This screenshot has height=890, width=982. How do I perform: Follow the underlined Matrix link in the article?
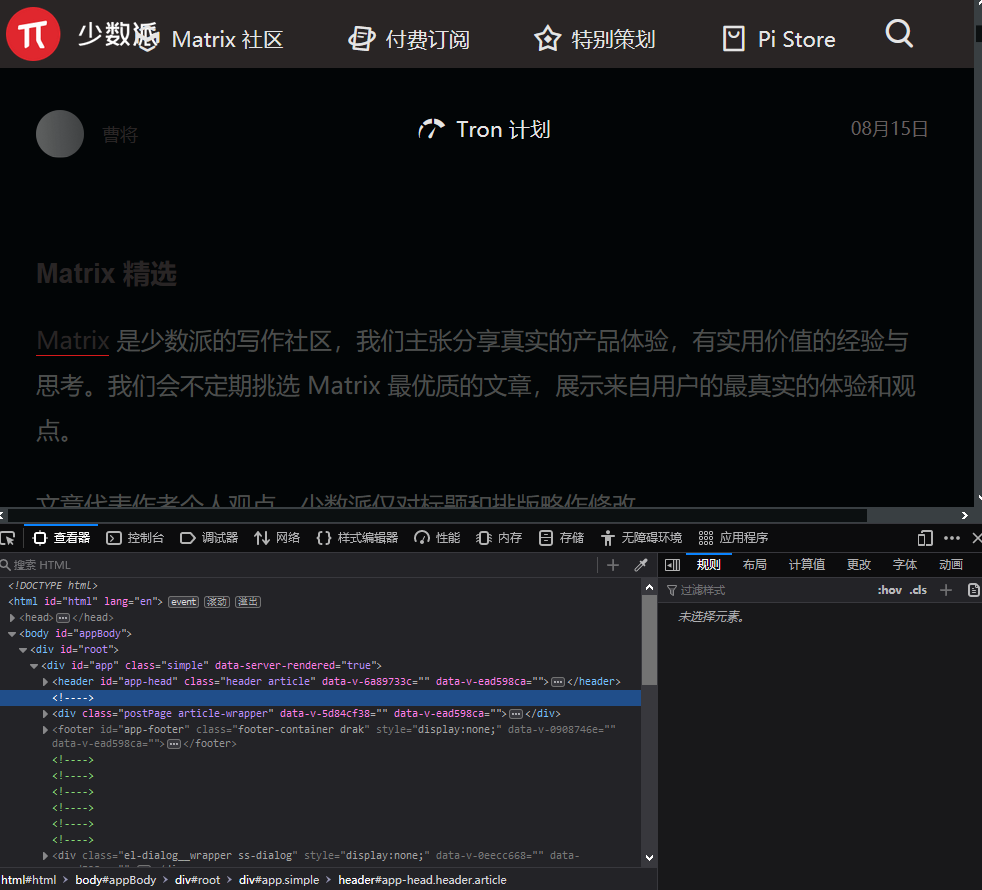pyautogui.click(x=73, y=341)
